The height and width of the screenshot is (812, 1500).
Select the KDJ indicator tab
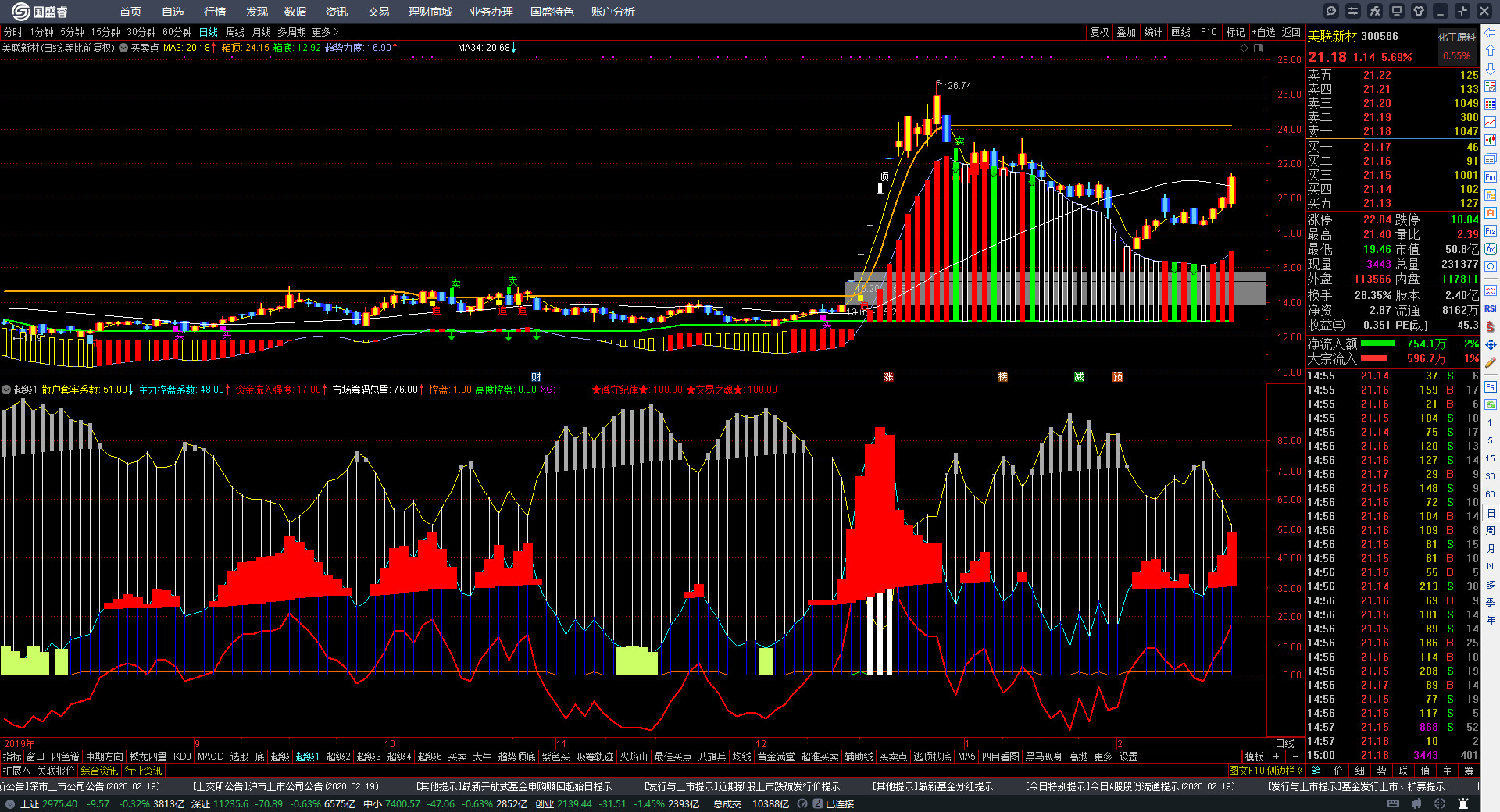pyautogui.click(x=182, y=757)
